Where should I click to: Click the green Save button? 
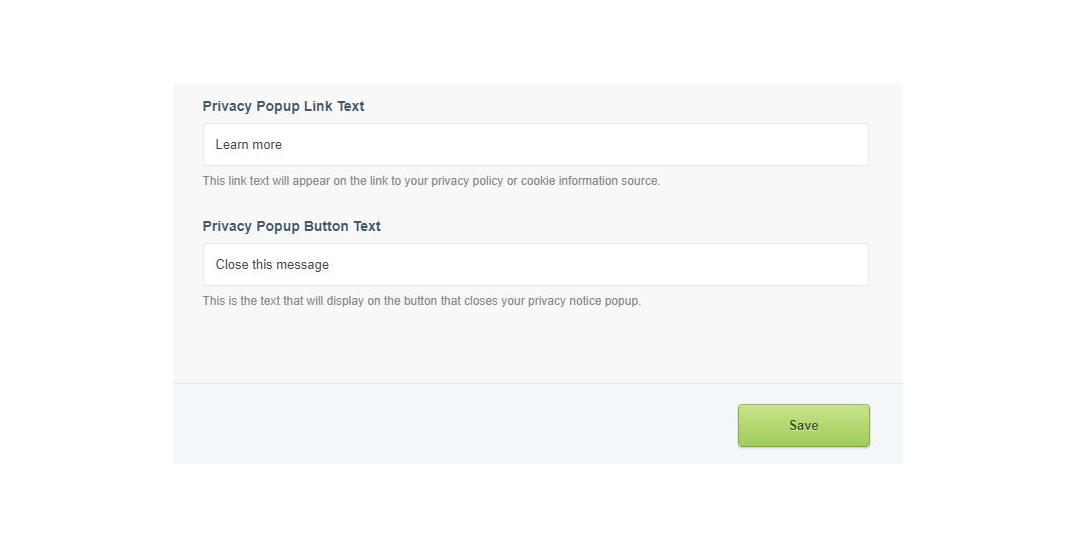[x=803, y=425]
